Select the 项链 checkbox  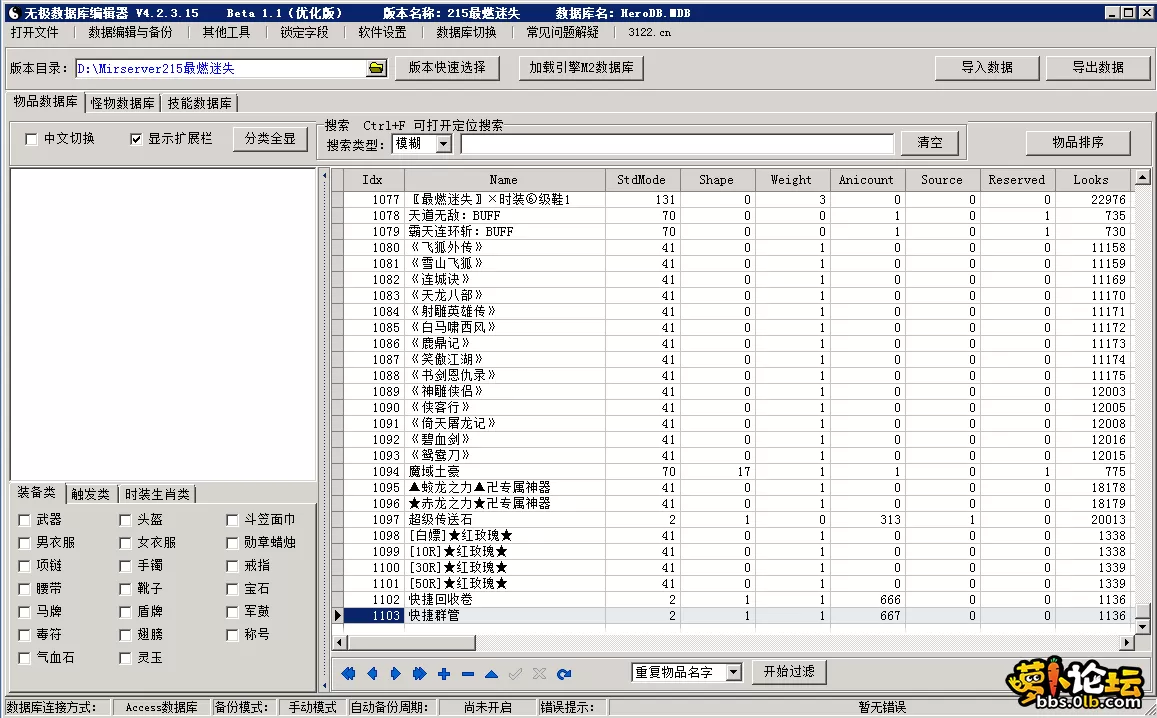24,566
